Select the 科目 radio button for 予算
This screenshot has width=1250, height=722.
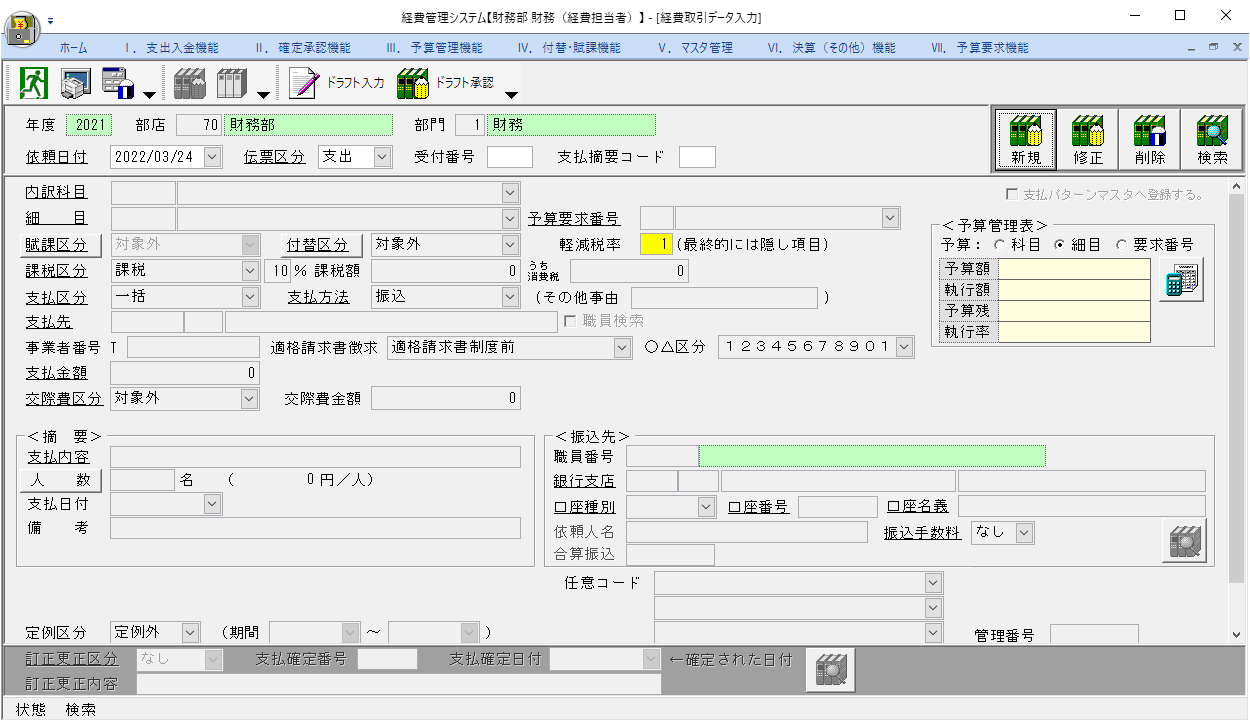point(999,244)
